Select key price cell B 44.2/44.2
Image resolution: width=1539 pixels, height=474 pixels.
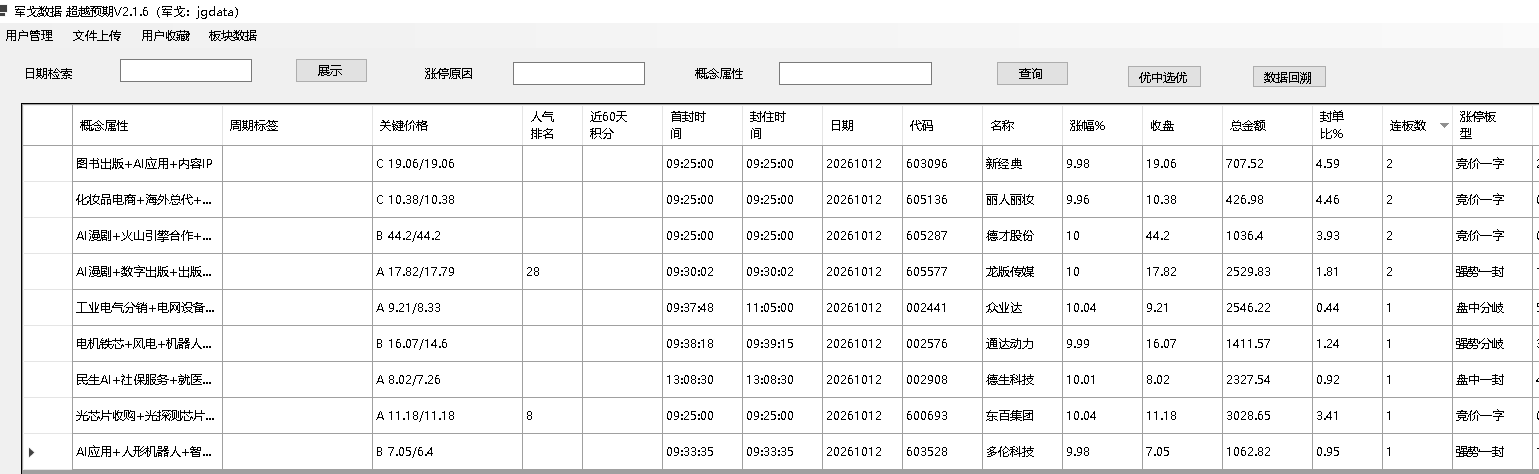[x=447, y=236]
